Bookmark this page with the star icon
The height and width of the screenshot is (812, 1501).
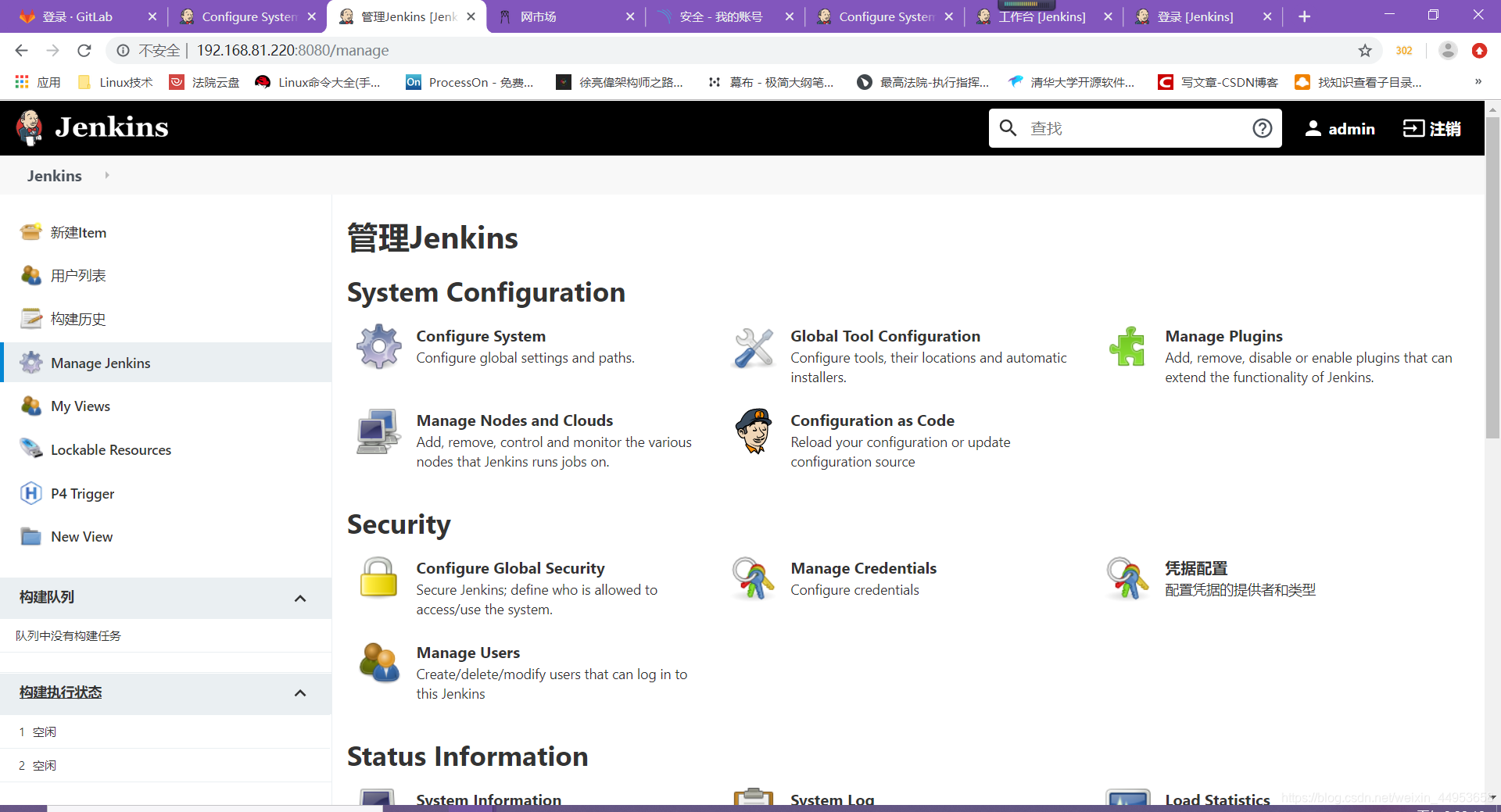point(1365,51)
